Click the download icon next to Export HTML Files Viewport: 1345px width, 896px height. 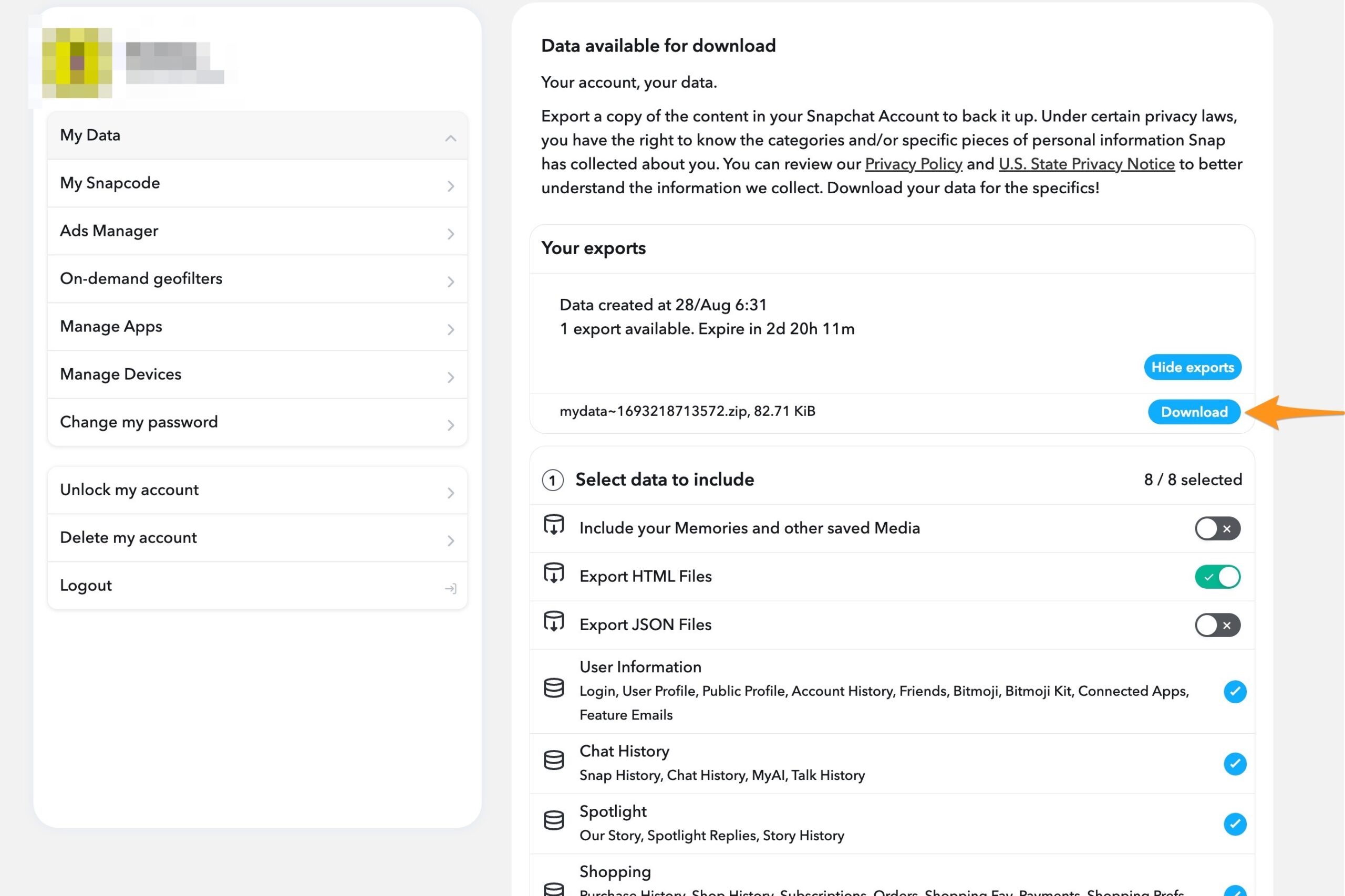pyautogui.click(x=553, y=573)
